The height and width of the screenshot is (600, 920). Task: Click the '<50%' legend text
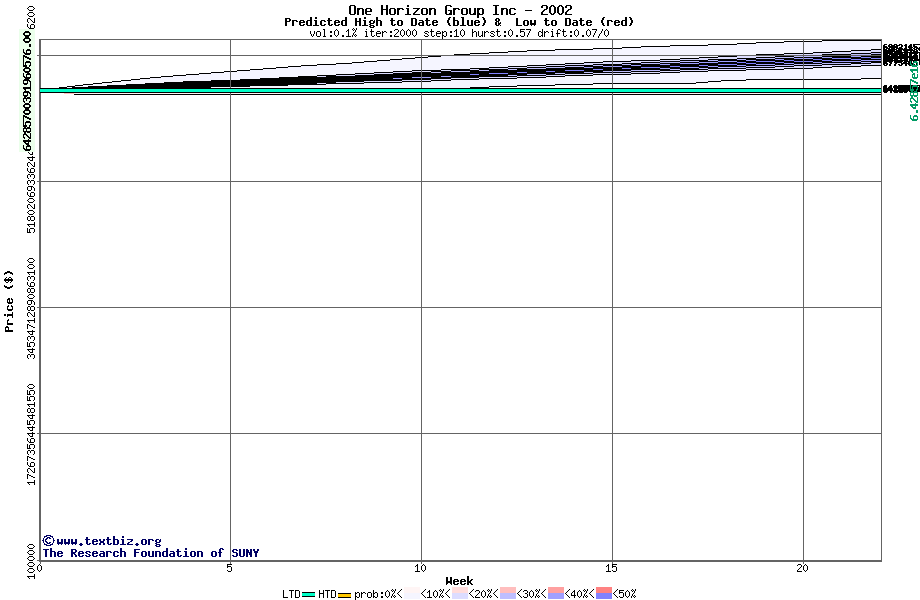pos(624,594)
